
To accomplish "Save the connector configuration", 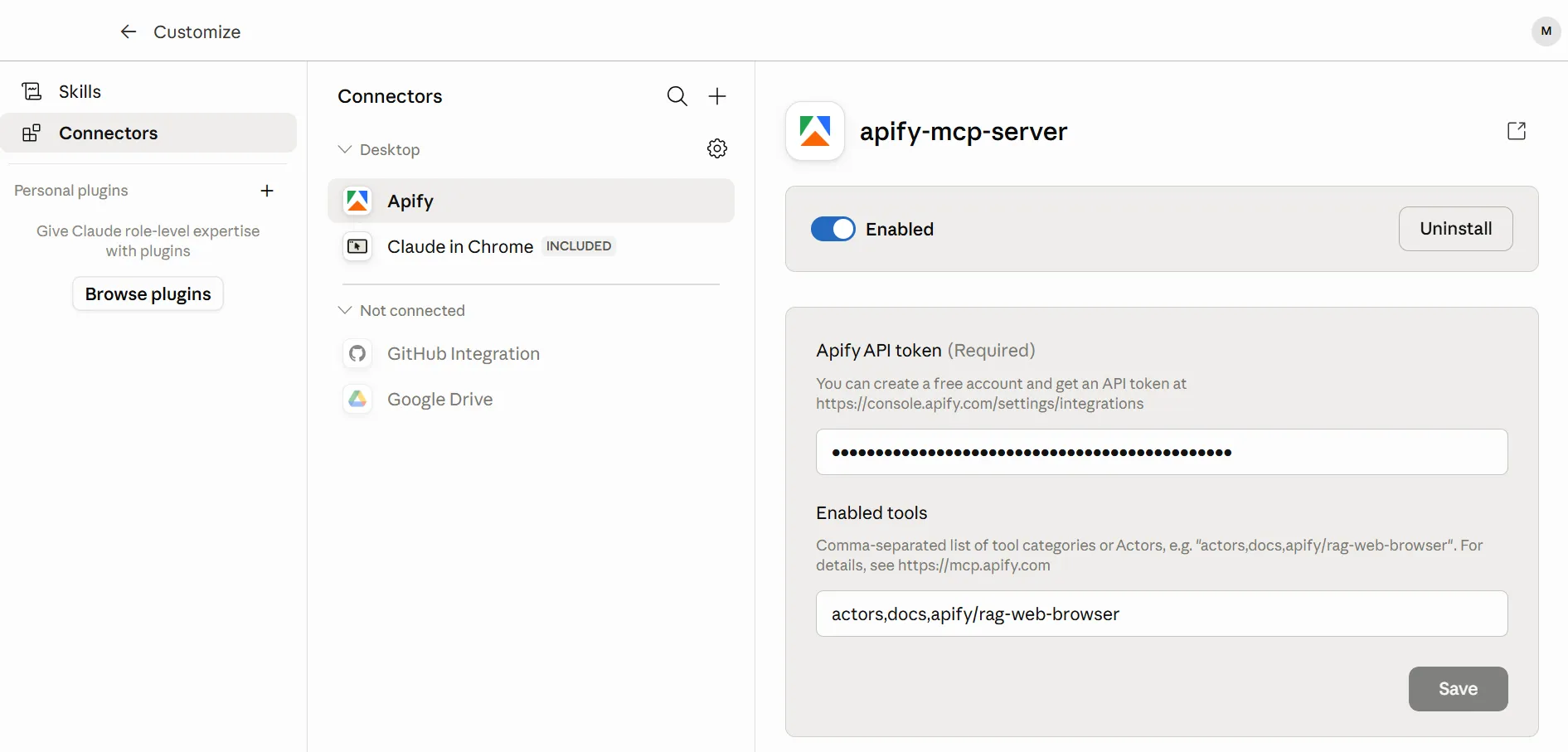I will pyautogui.click(x=1458, y=689).
